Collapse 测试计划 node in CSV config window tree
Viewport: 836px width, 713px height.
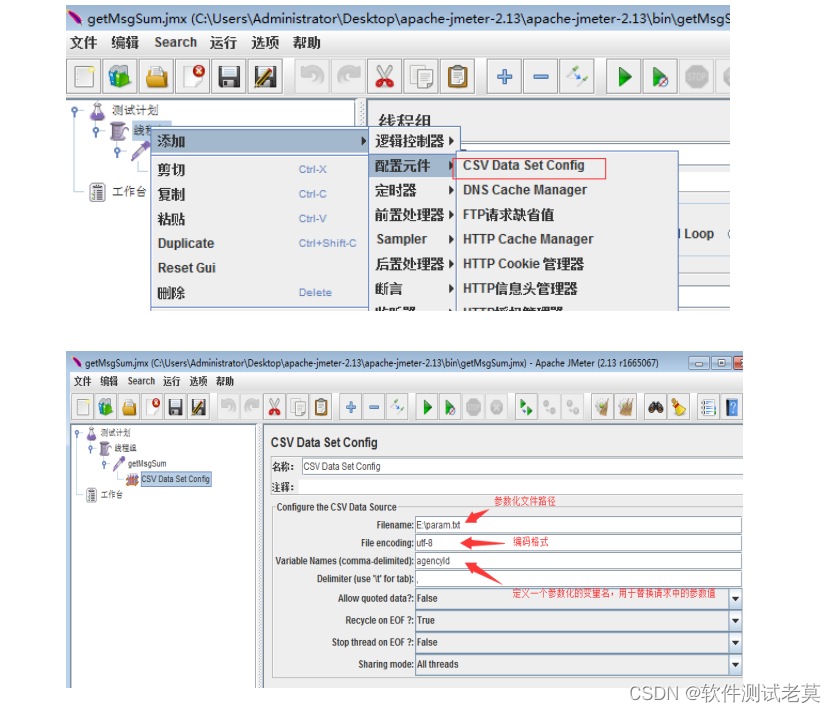click(x=77, y=433)
